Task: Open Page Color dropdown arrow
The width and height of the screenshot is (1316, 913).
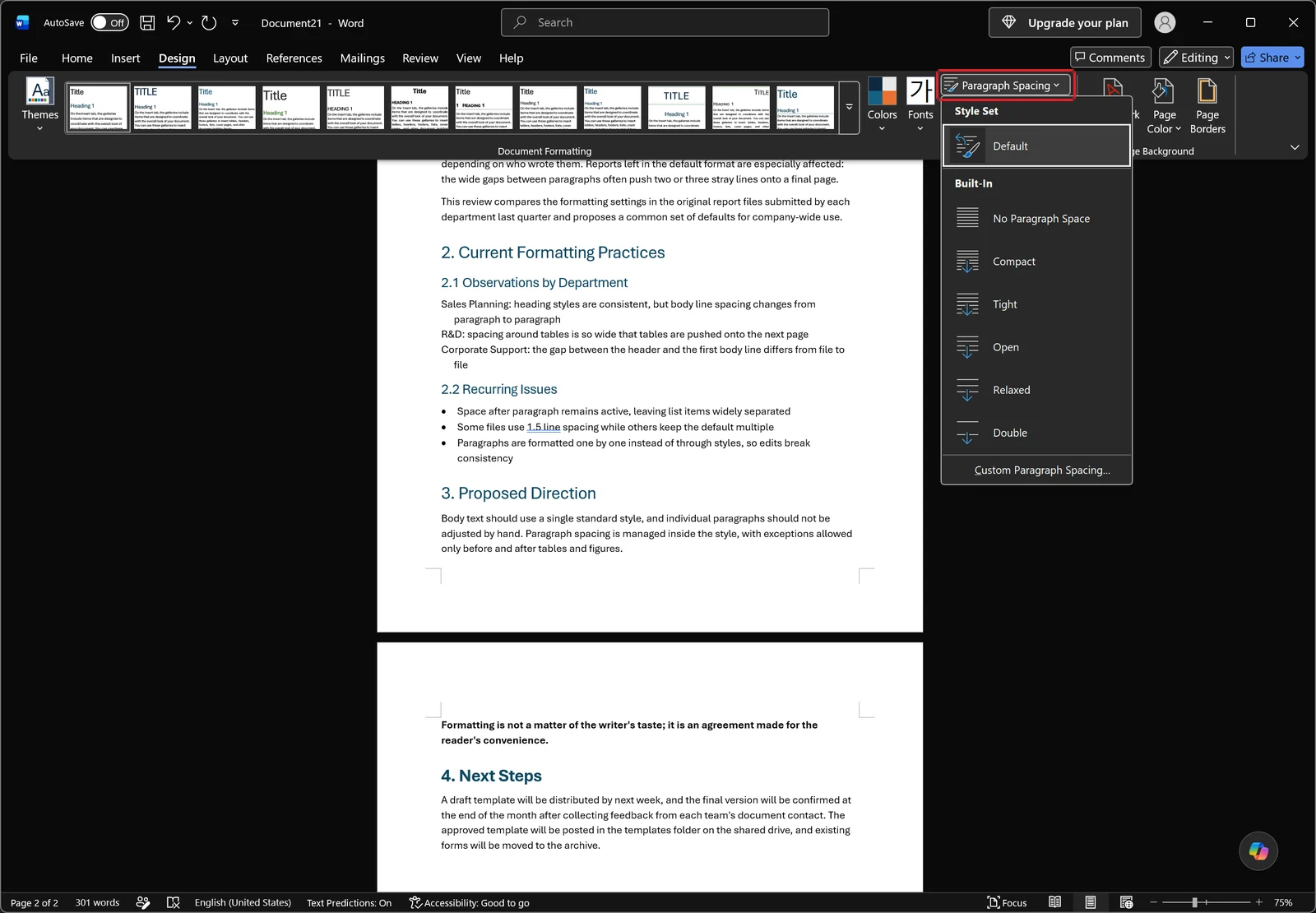Action: (x=1178, y=129)
